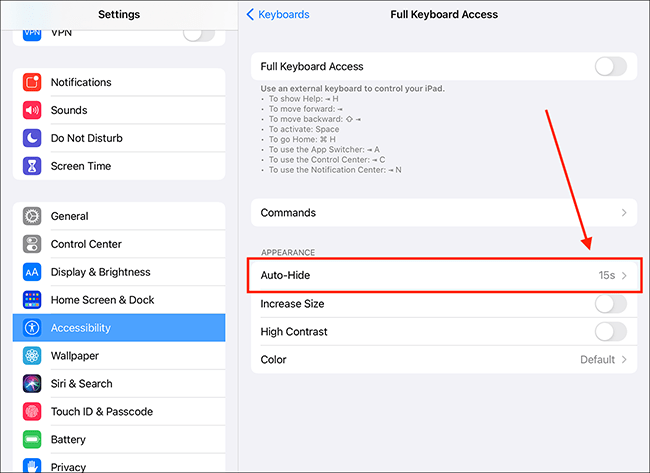
Task: Open Wallpaper settings in sidebar
Action: tap(119, 356)
